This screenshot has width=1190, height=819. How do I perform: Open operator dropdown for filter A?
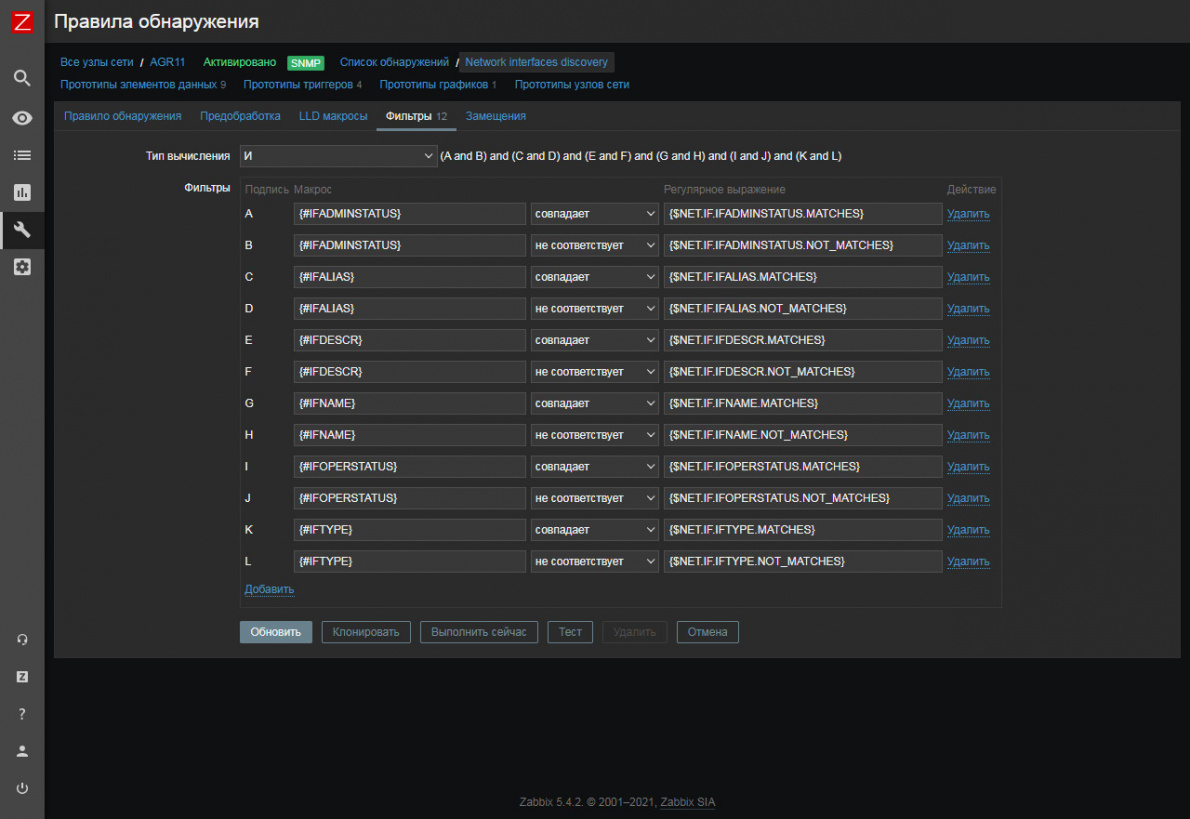[x=594, y=214]
